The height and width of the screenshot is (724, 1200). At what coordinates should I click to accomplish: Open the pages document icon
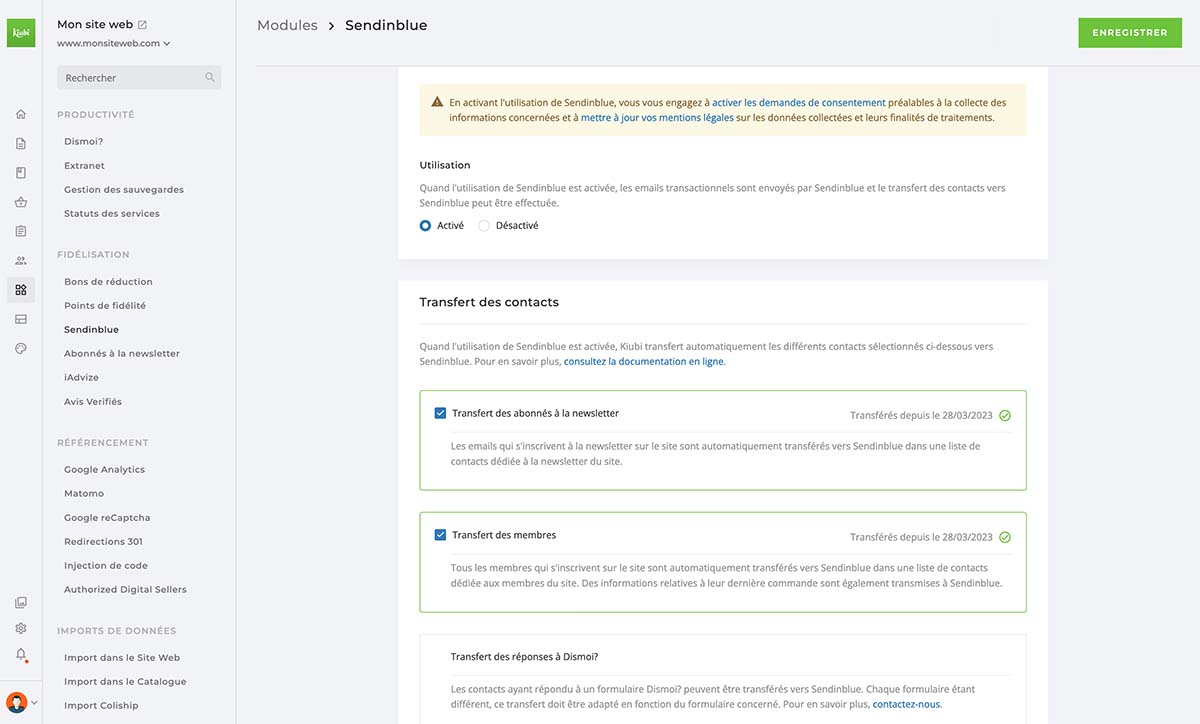tap(21, 143)
